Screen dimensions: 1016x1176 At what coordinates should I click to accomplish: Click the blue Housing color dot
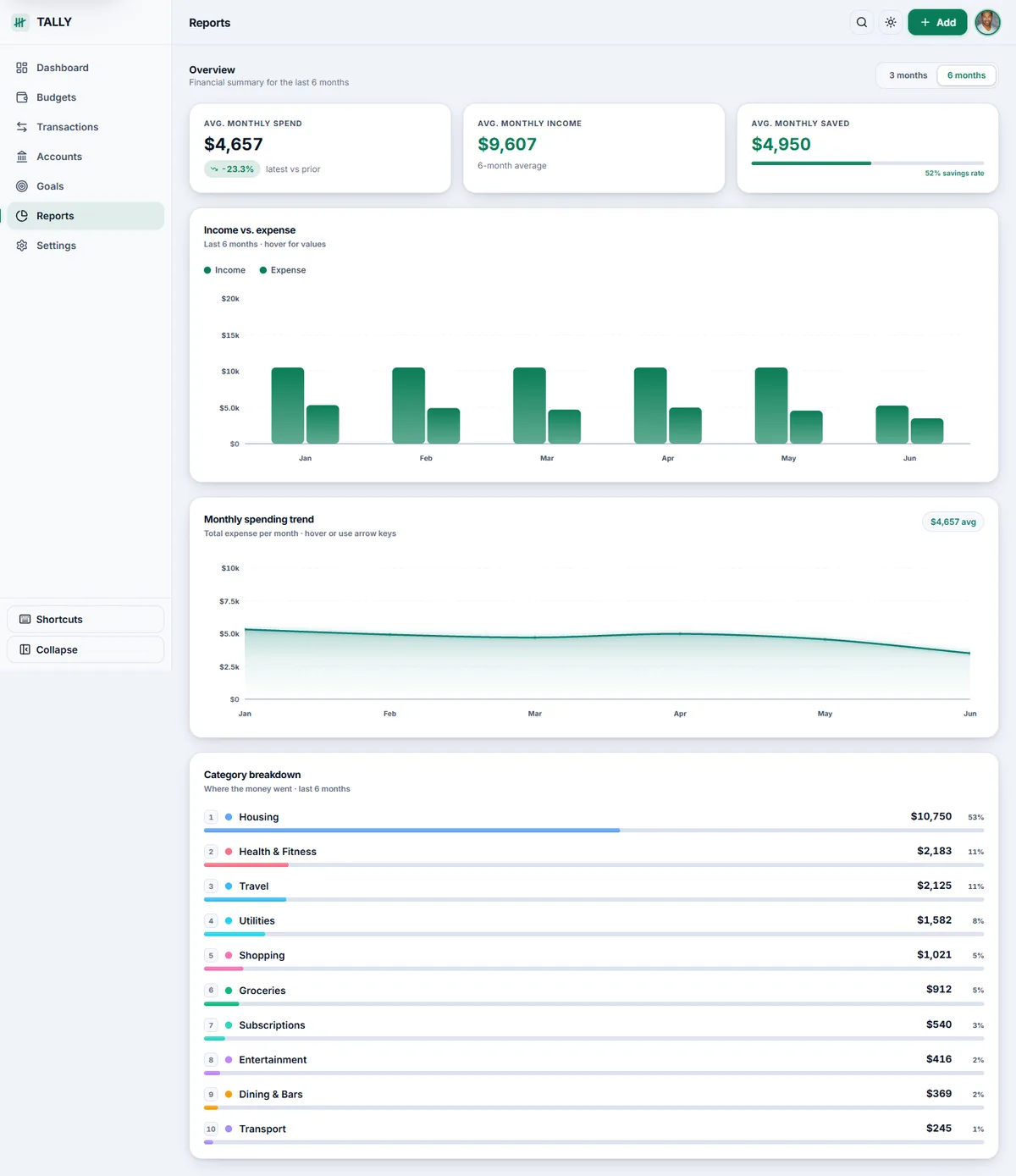point(229,817)
